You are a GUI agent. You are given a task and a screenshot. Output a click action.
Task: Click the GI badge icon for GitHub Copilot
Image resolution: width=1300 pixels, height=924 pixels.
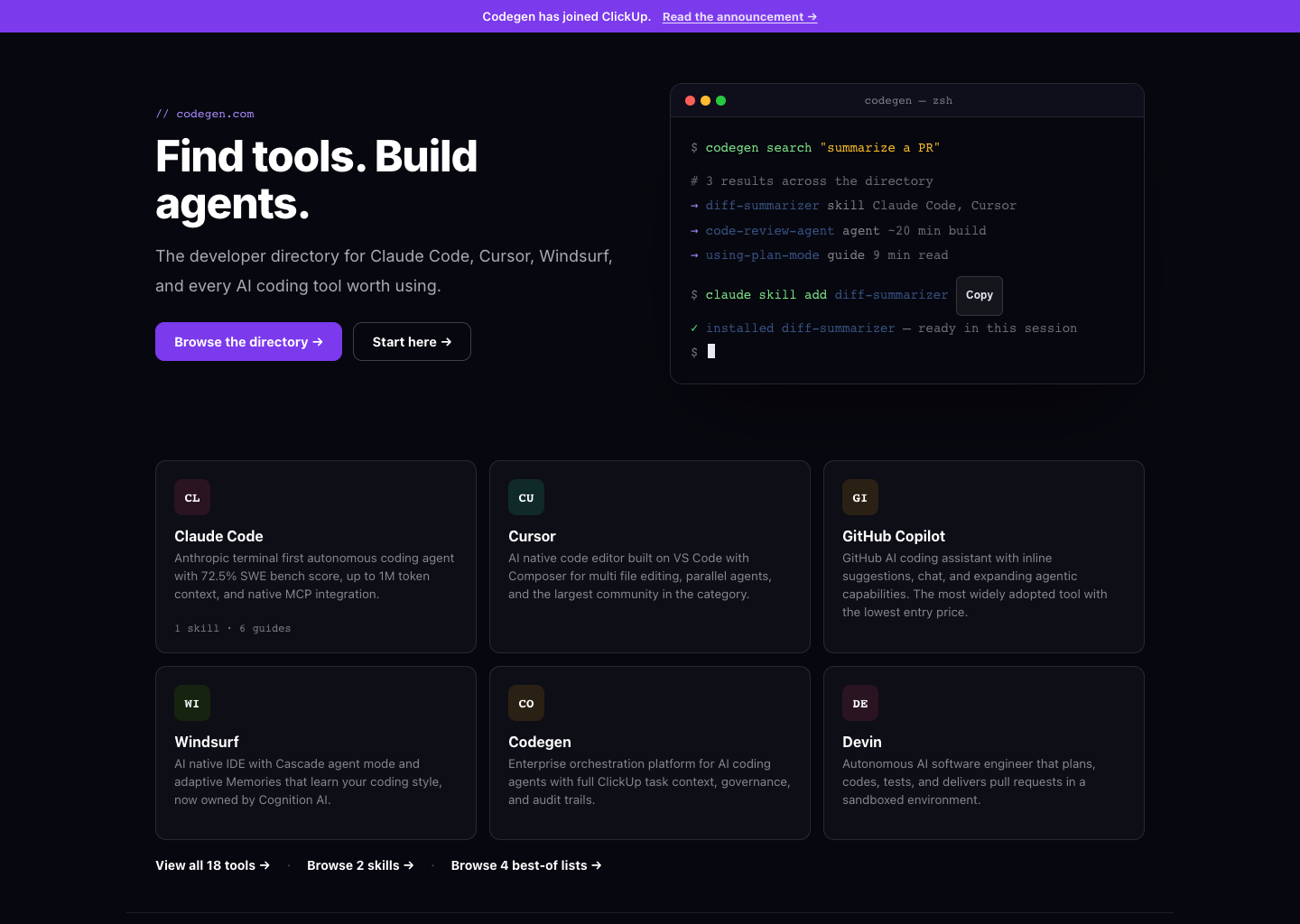860,497
